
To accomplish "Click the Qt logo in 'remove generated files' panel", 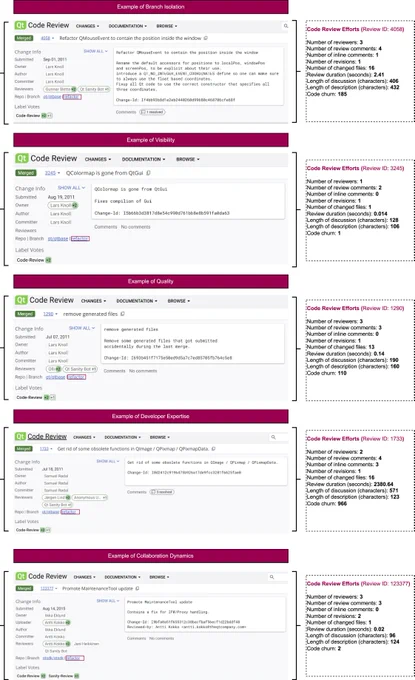I will point(21,300).
